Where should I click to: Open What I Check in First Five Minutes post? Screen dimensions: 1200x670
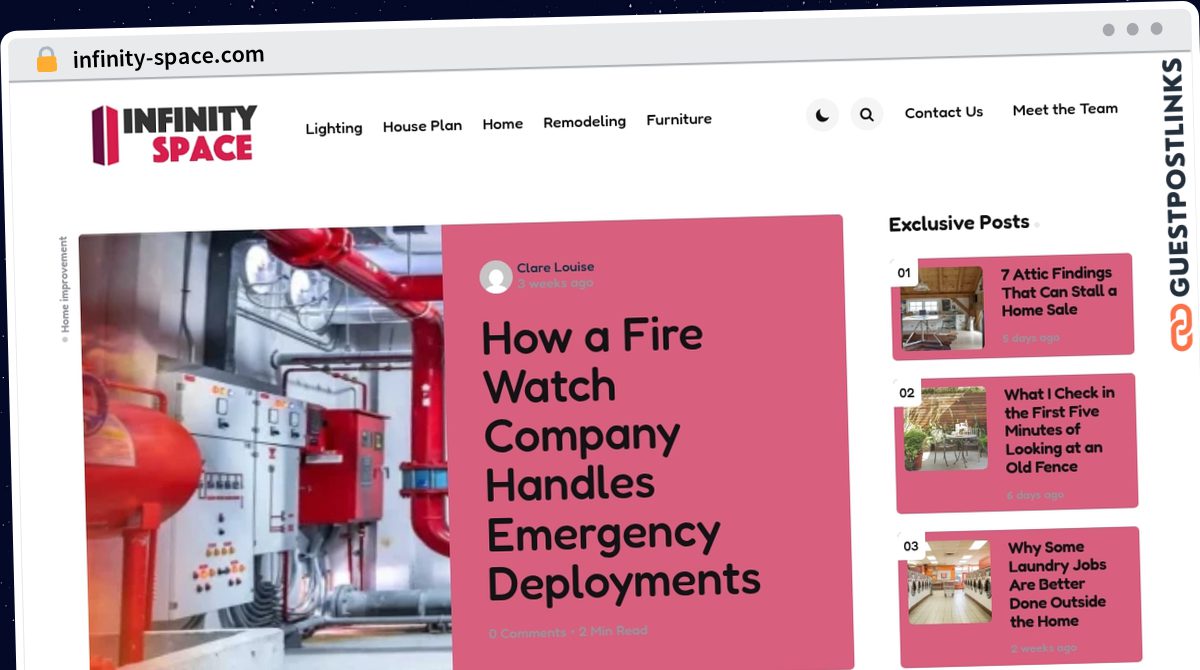[x=1060, y=430]
